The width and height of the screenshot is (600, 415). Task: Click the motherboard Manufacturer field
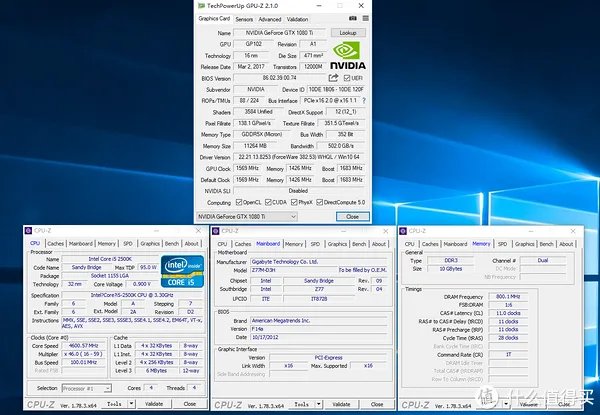tap(319, 262)
